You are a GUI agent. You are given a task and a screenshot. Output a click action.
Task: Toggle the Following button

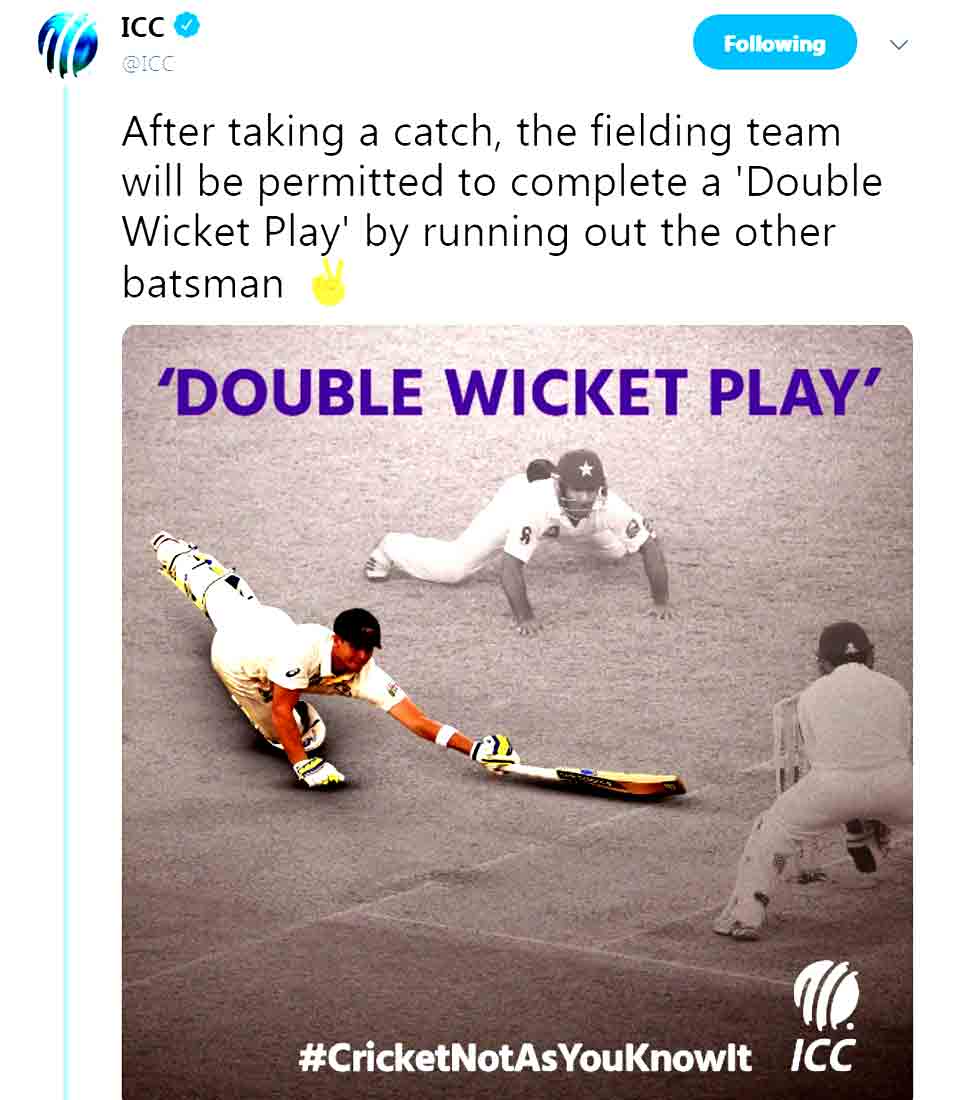(x=774, y=43)
